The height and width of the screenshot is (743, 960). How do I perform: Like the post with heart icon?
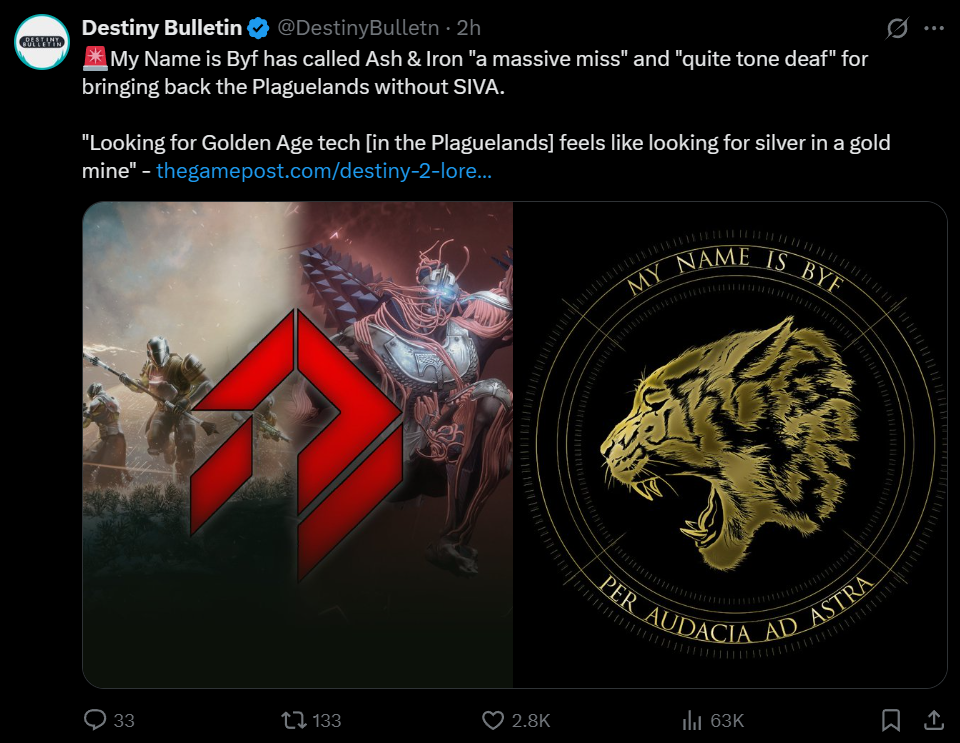tap(493, 720)
